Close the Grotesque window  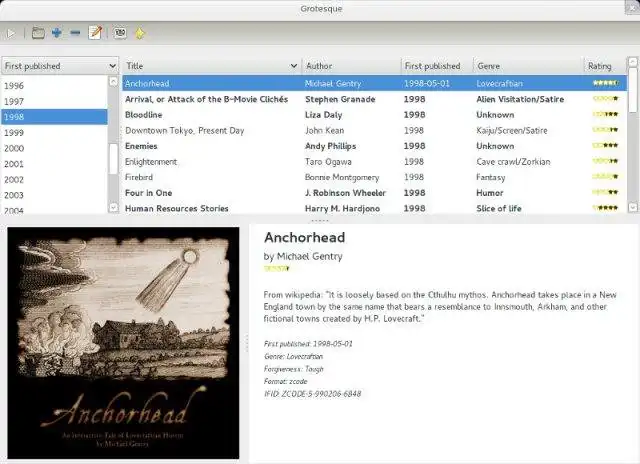(633, 7)
